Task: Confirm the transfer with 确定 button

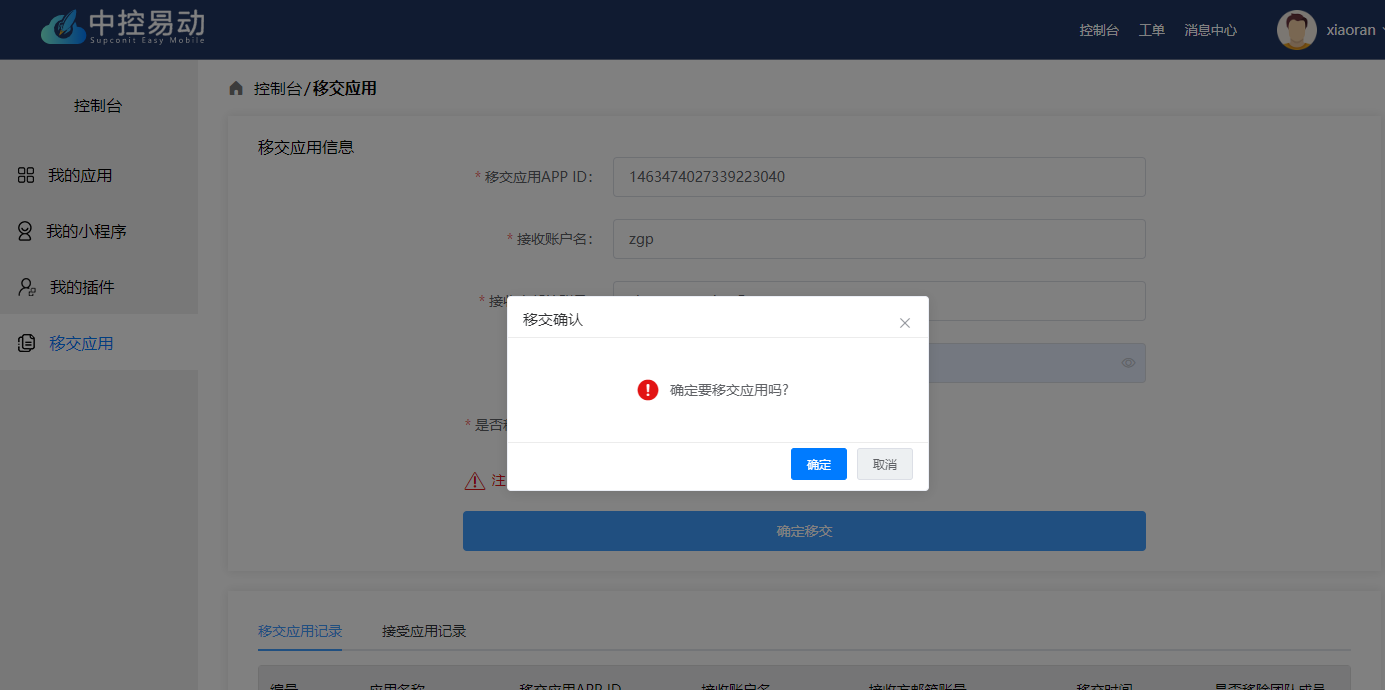Action: click(x=818, y=464)
